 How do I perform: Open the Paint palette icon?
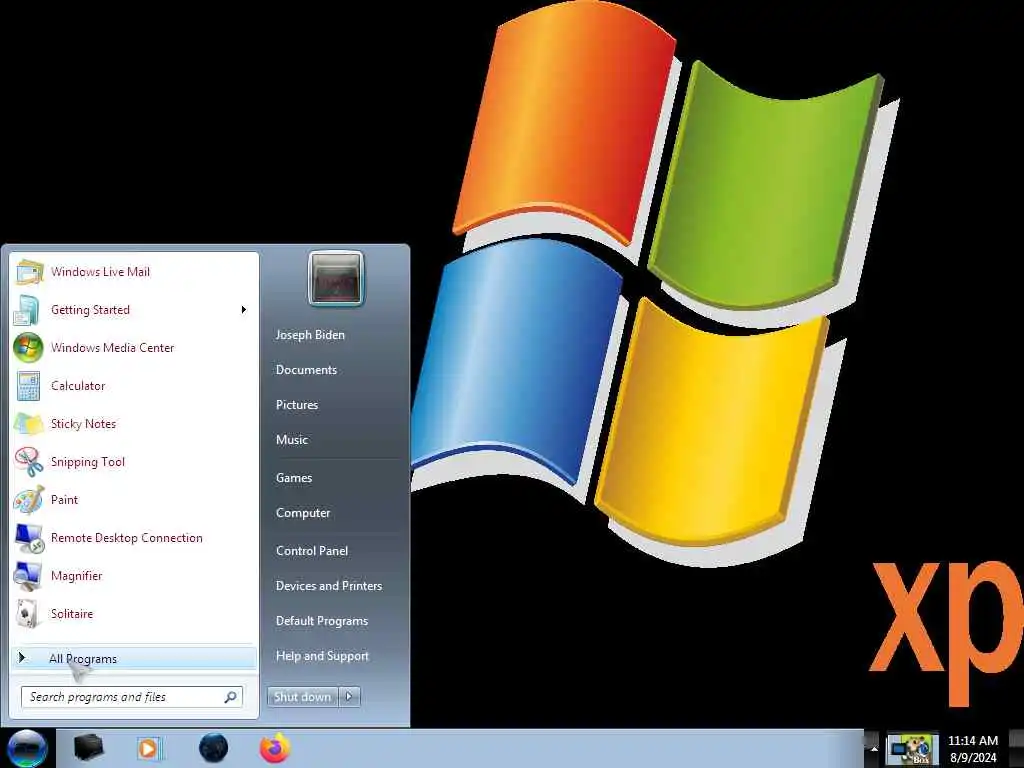29,500
